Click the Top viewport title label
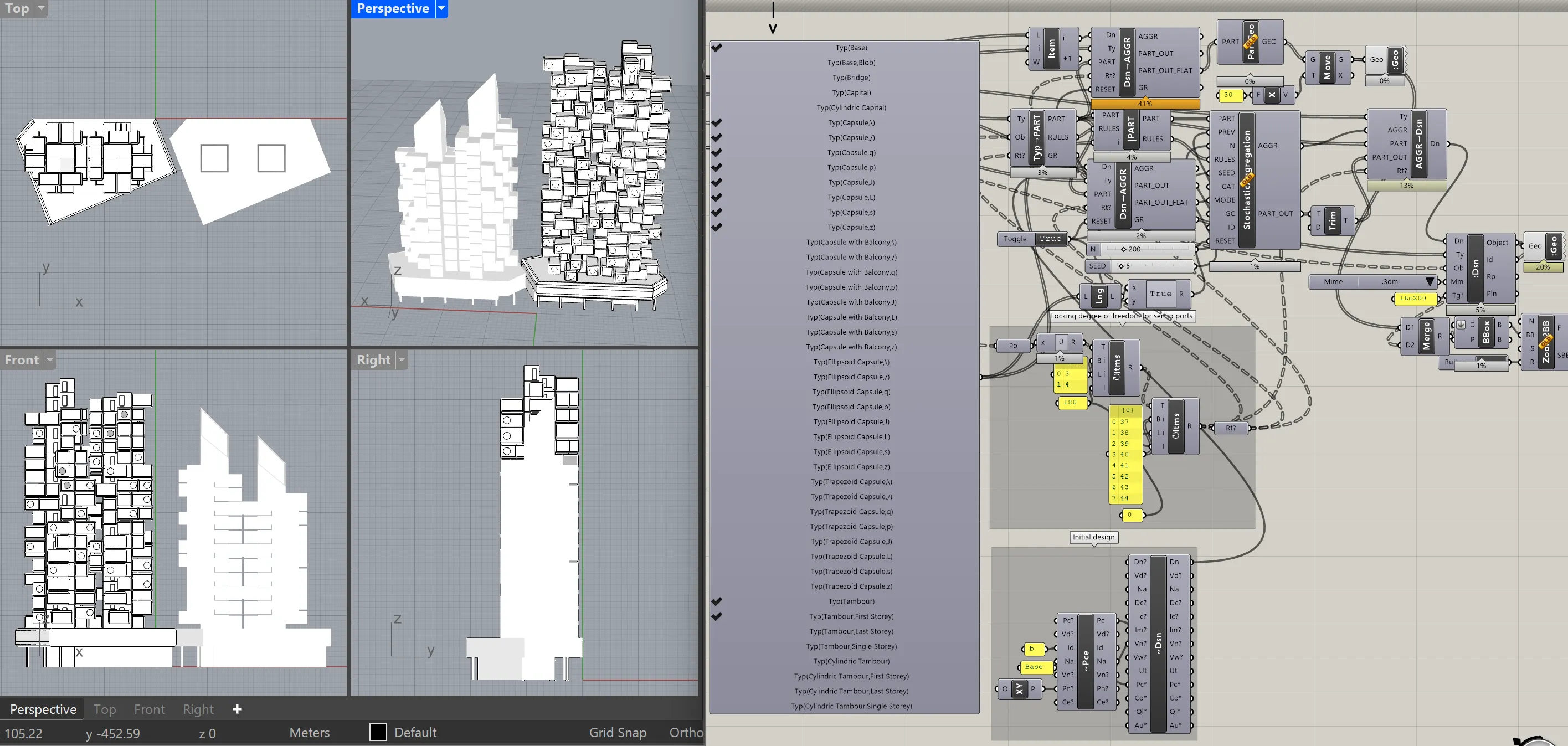 (x=17, y=8)
